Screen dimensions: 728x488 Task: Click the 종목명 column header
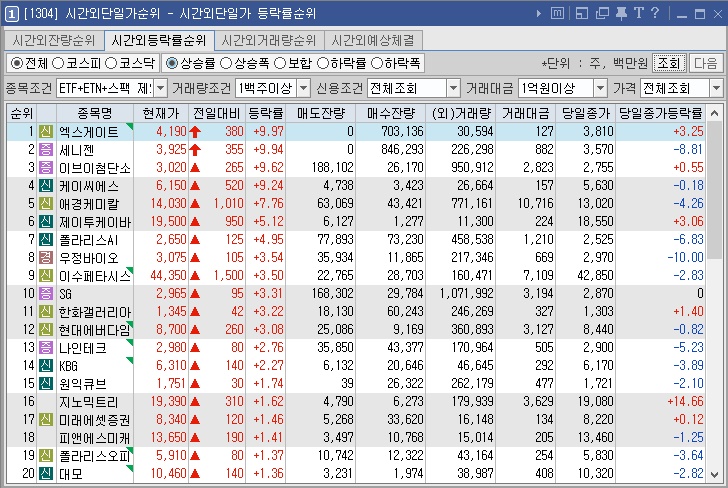click(x=95, y=113)
